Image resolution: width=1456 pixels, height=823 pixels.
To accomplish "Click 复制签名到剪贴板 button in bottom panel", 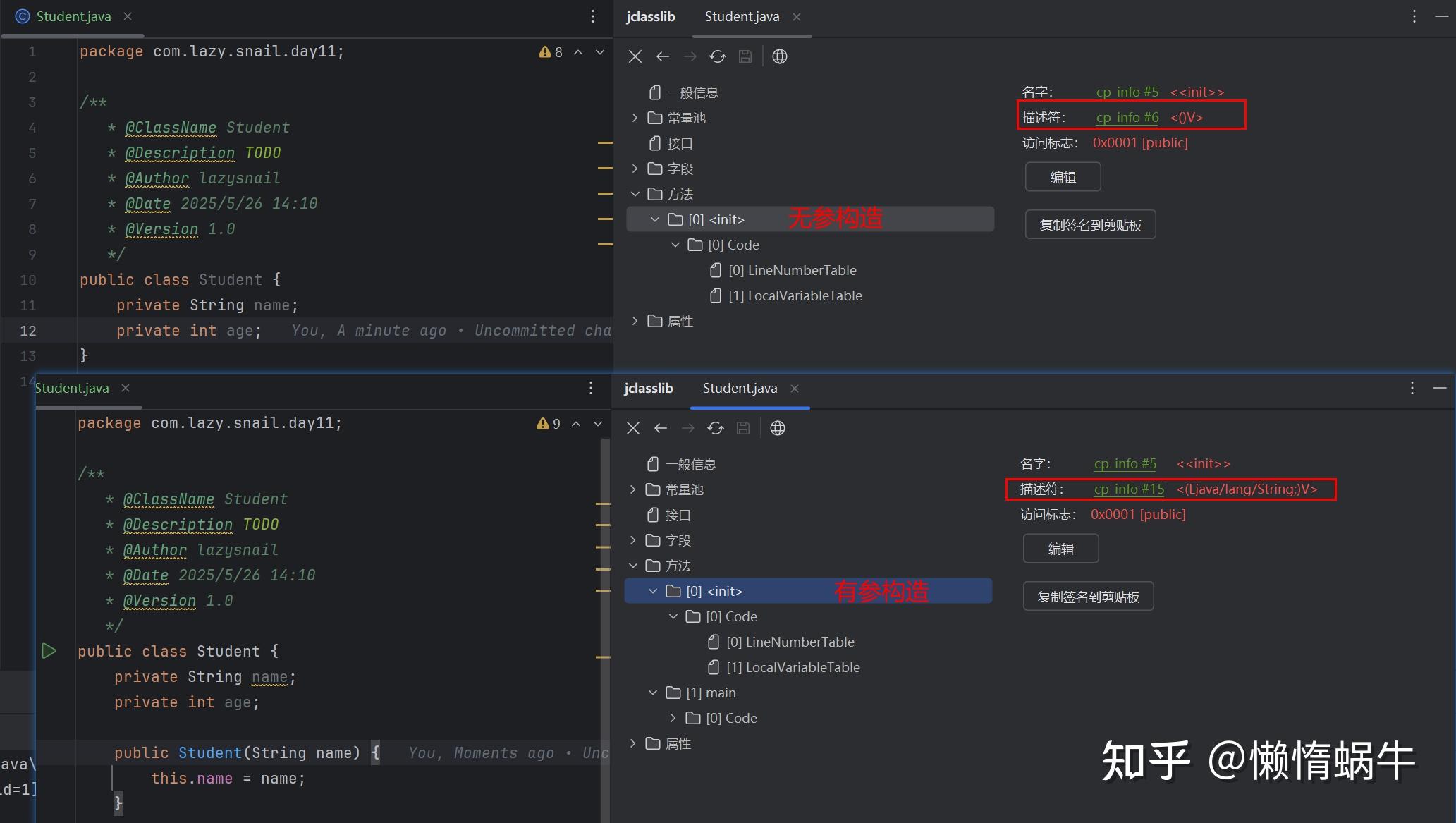I will click(1087, 597).
